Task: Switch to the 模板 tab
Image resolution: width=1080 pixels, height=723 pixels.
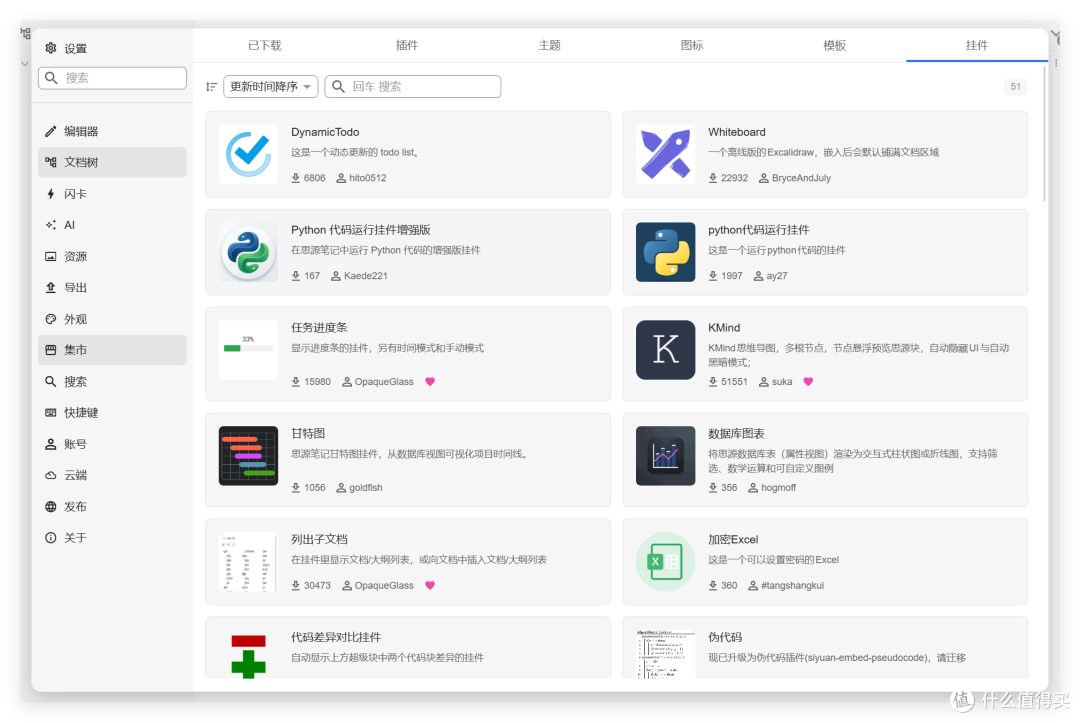Action: (x=835, y=45)
